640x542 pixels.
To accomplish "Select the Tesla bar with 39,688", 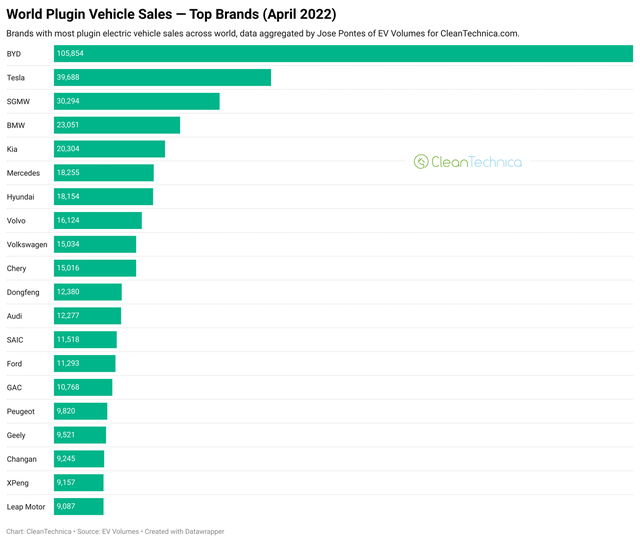I will point(162,77).
